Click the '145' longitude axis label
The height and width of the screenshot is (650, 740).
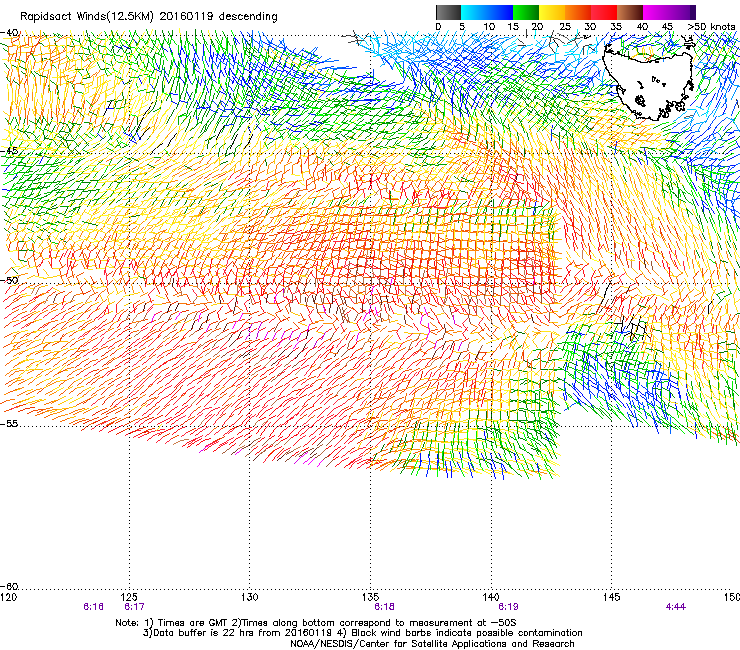click(x=612, y=597)
